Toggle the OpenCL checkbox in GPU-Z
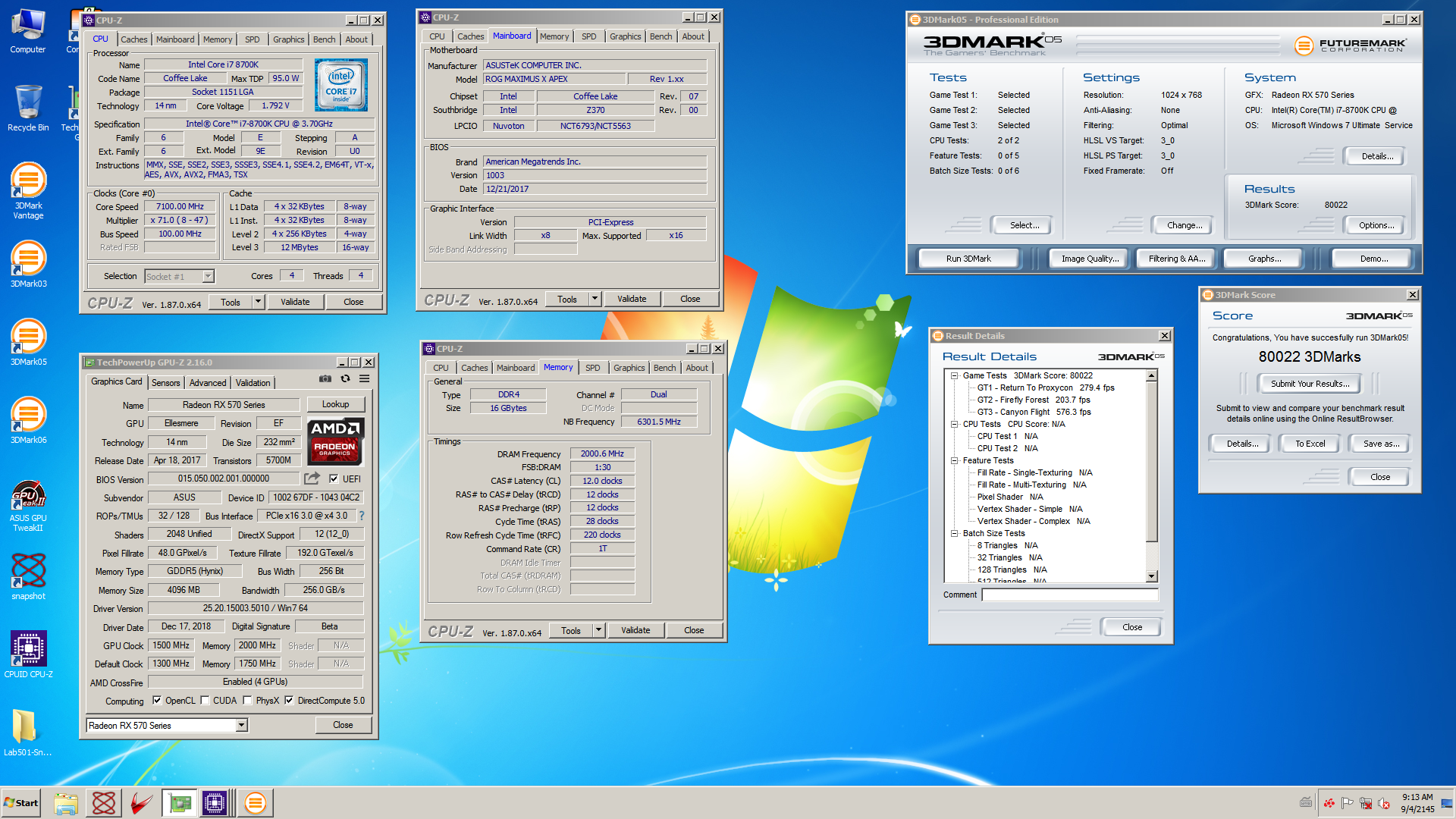 [x=157, y=701]
